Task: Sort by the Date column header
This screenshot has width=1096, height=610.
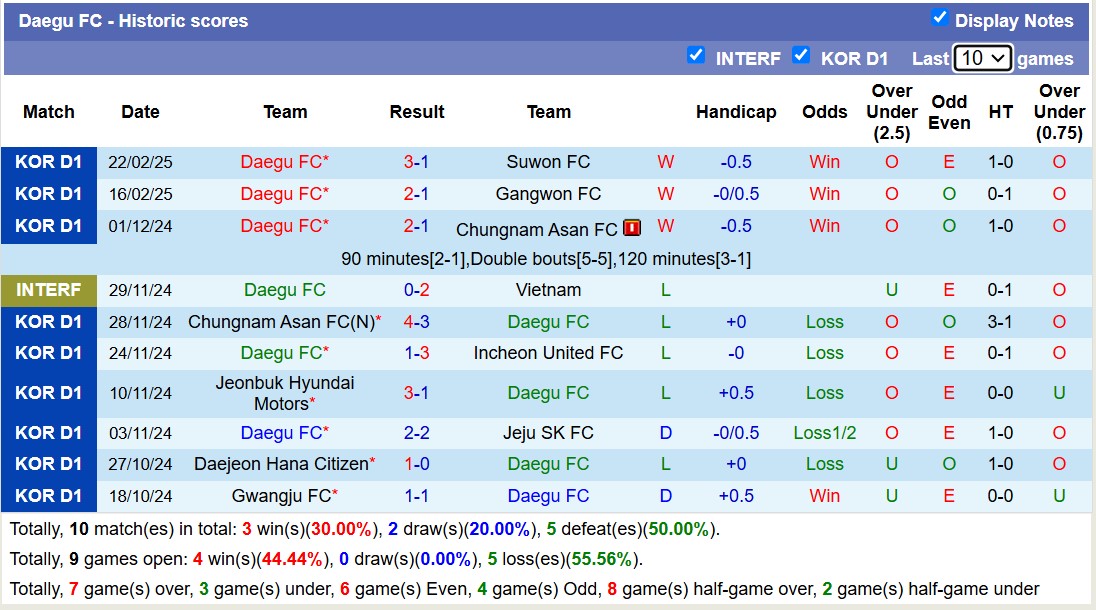Action: (x=140, y=112)
